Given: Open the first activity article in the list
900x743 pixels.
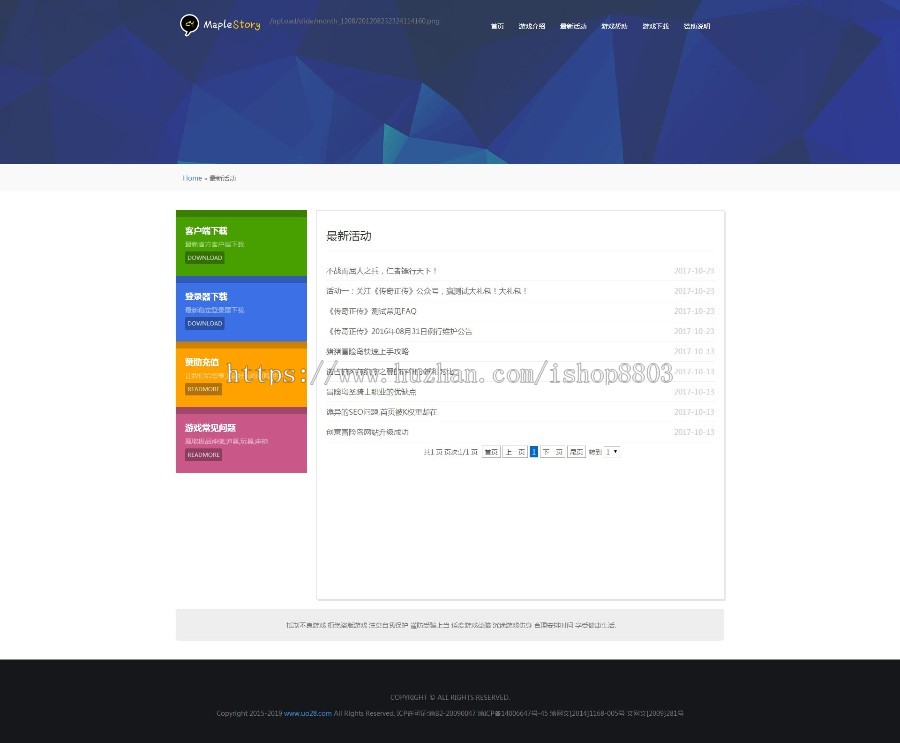Looking at the screenshot, I should coord(382,270).
